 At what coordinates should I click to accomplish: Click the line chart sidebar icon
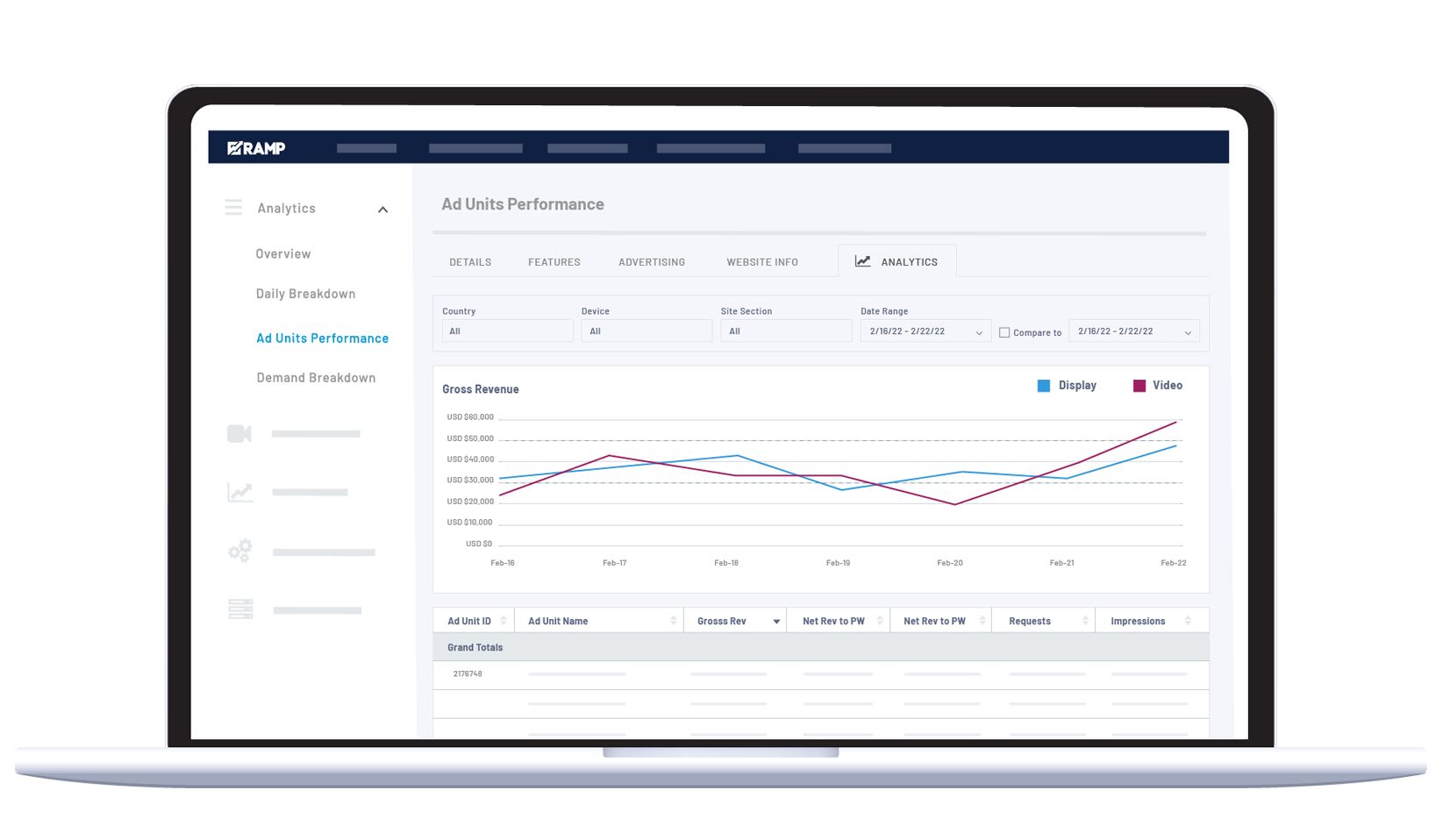point(240,493)
